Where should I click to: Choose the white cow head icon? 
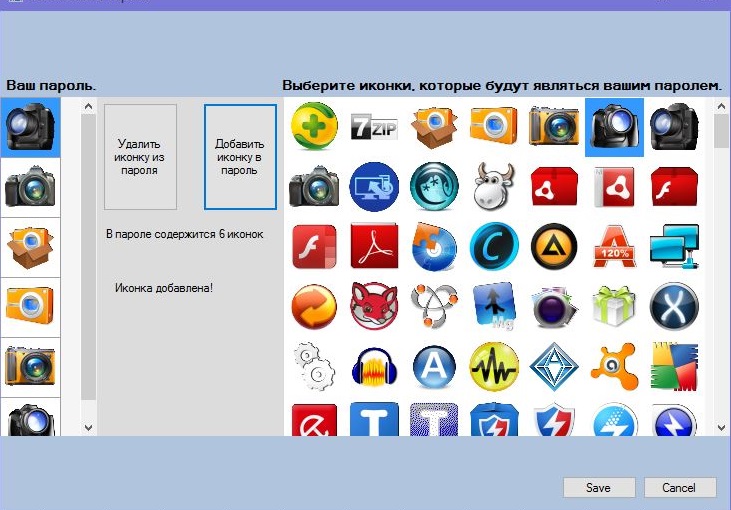click(494, 186)
